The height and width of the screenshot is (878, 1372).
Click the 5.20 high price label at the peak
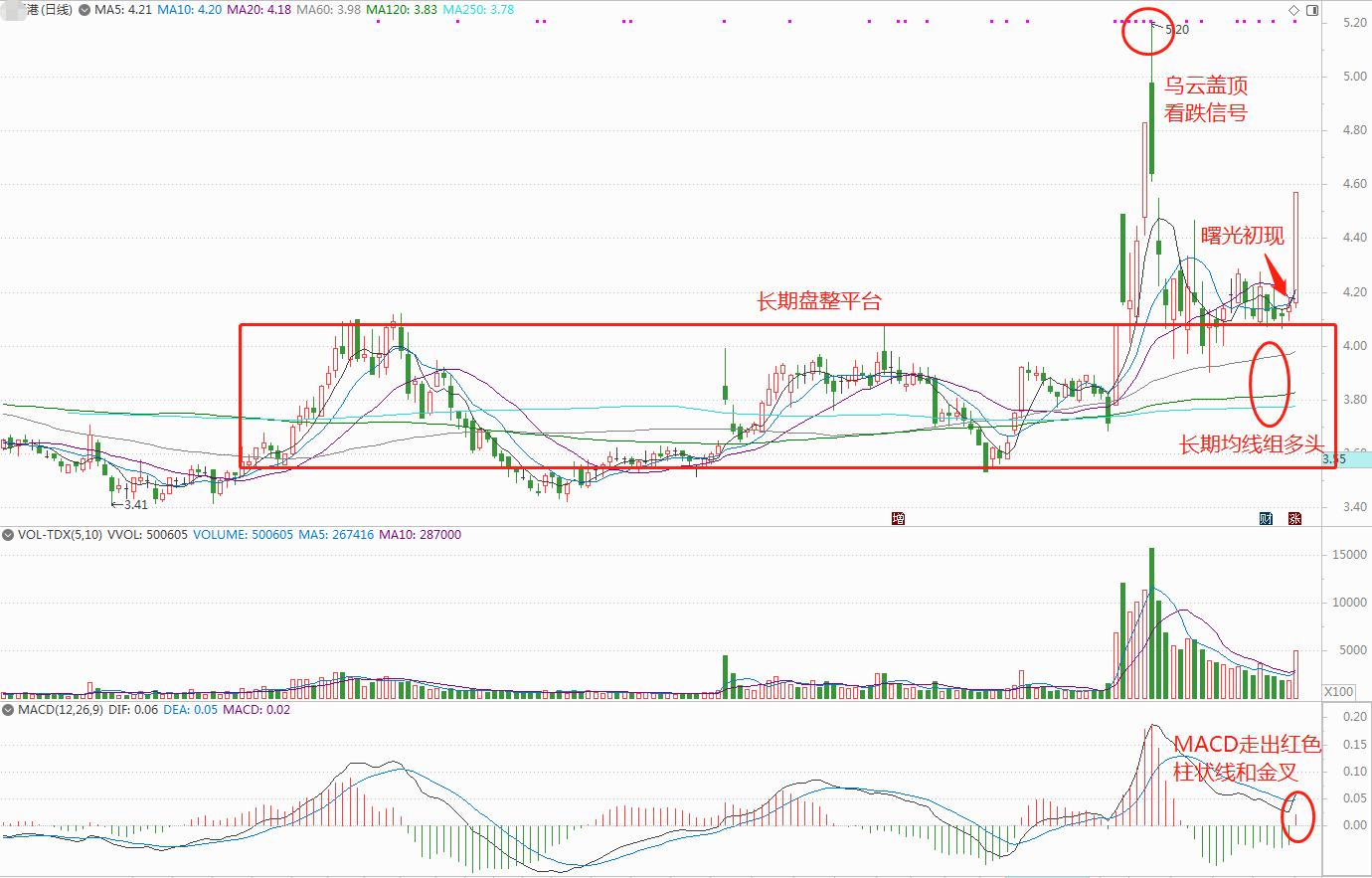tap(1177, 30)
